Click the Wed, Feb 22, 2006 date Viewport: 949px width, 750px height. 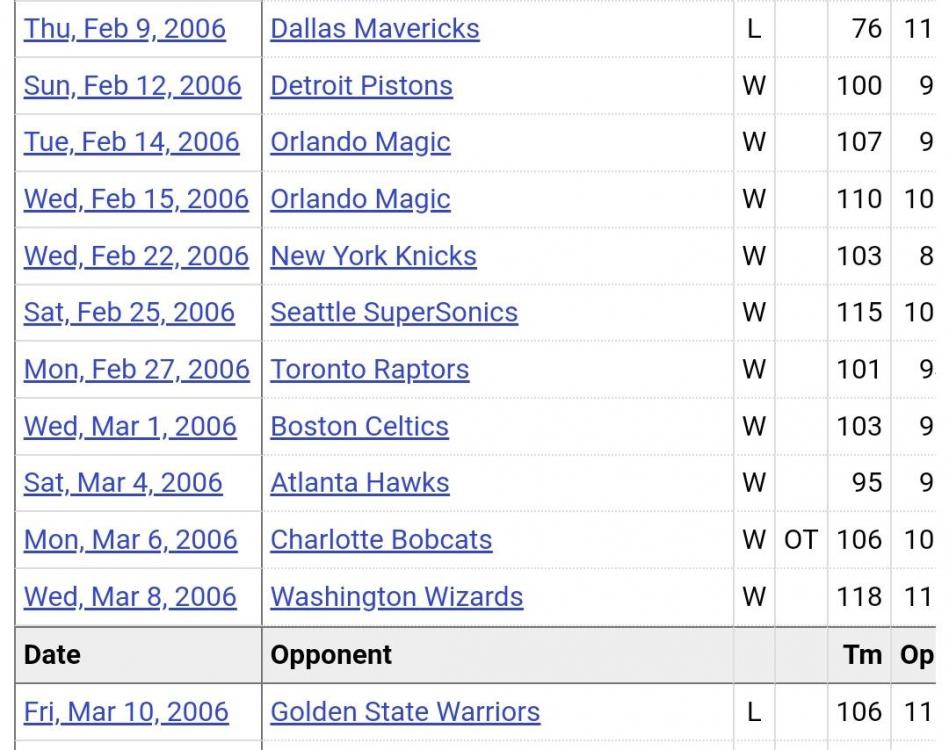pos(136,256)
